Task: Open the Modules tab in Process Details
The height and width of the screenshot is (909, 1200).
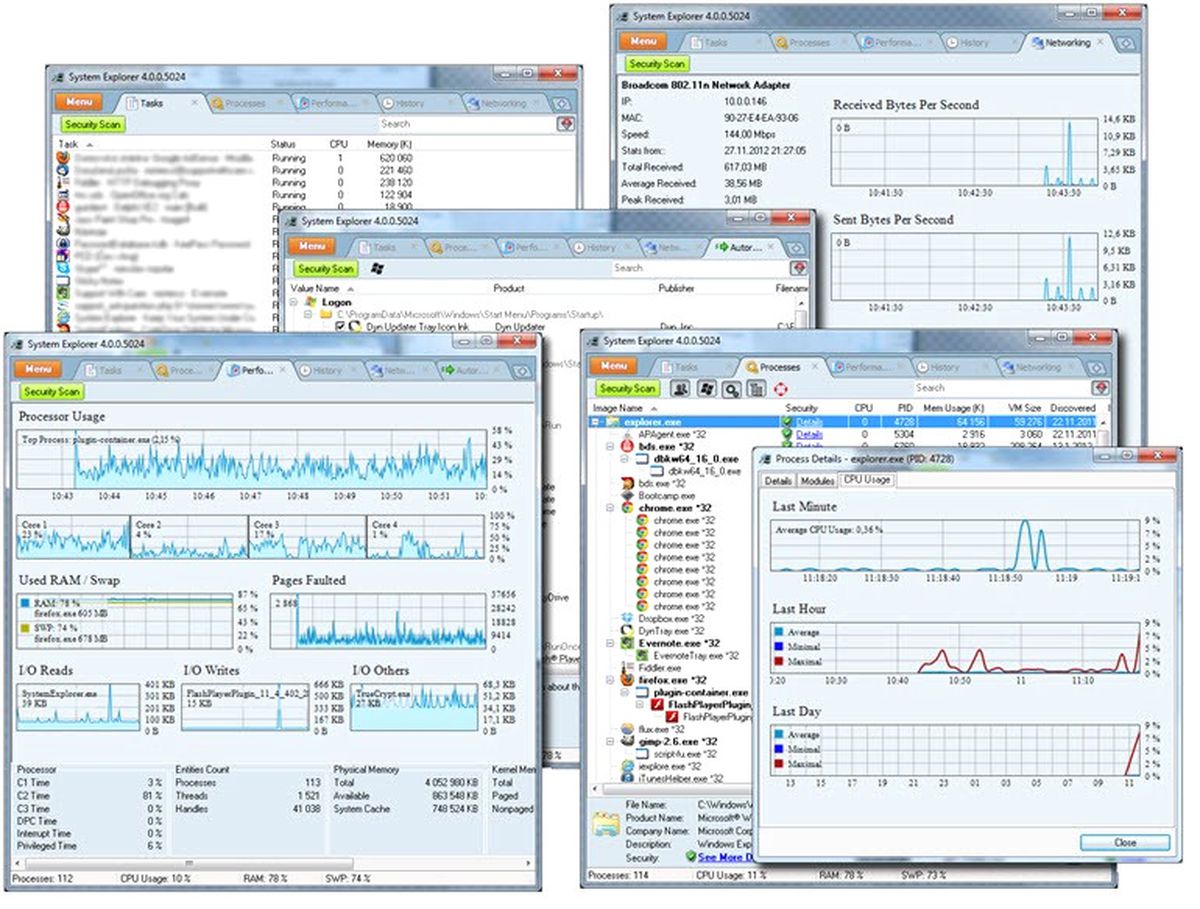Action: pyautogui.click(x=817, y=480)
